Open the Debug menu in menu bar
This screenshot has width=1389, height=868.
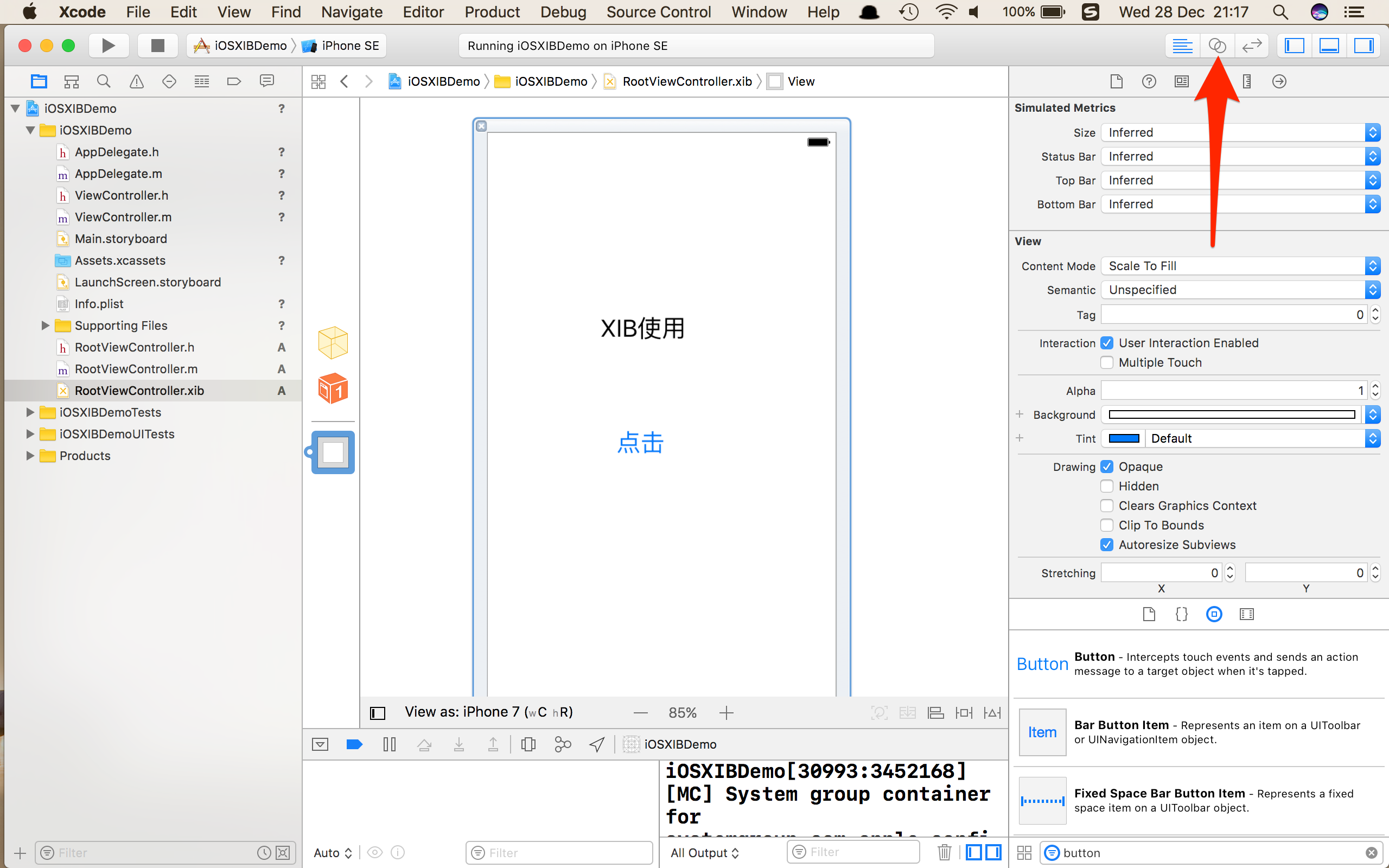[x=563, y=11]
